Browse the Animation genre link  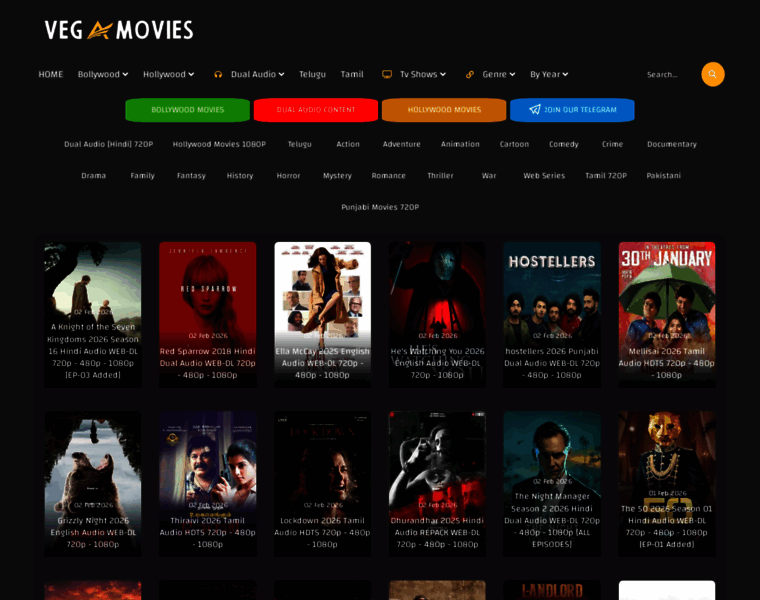[460, 144]
